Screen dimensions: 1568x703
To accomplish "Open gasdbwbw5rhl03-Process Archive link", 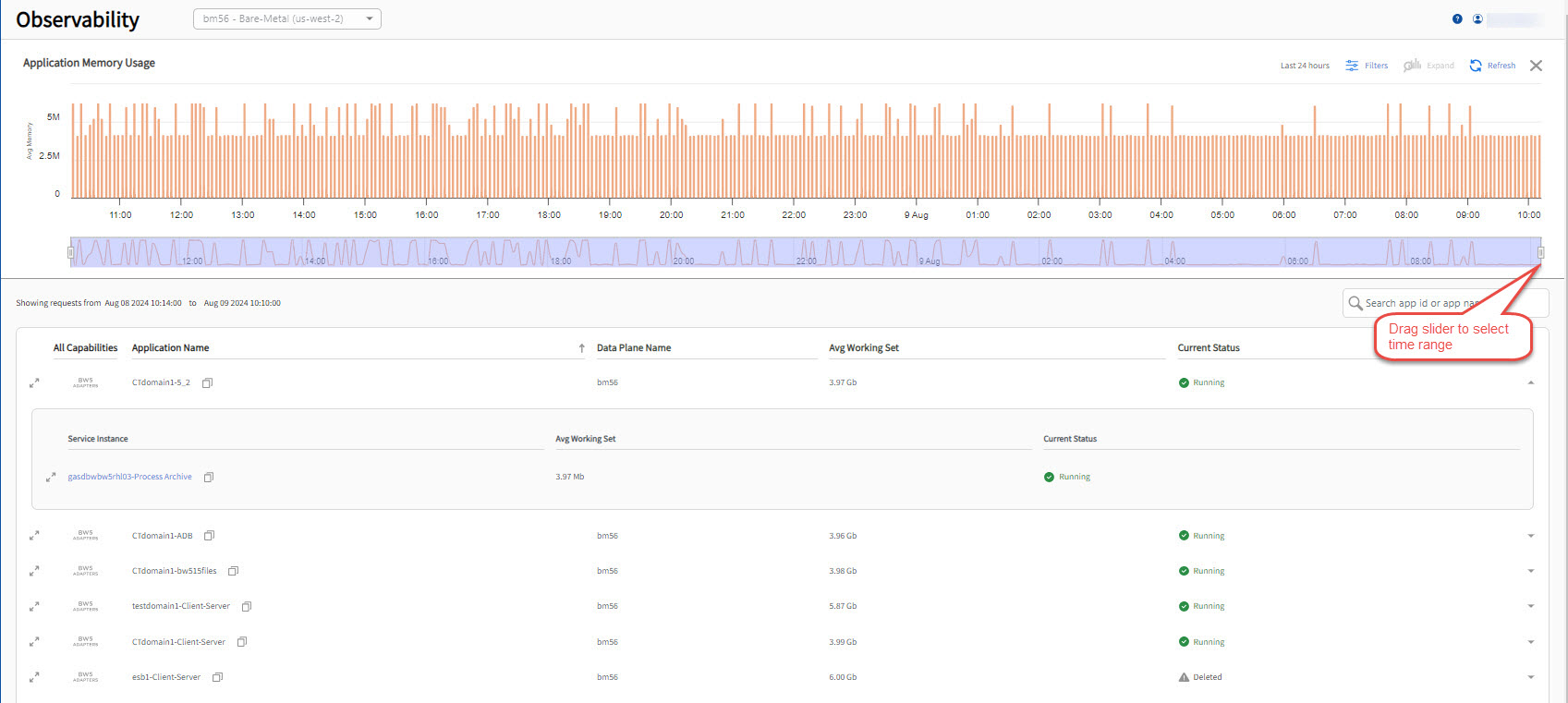I will [129, 478].
